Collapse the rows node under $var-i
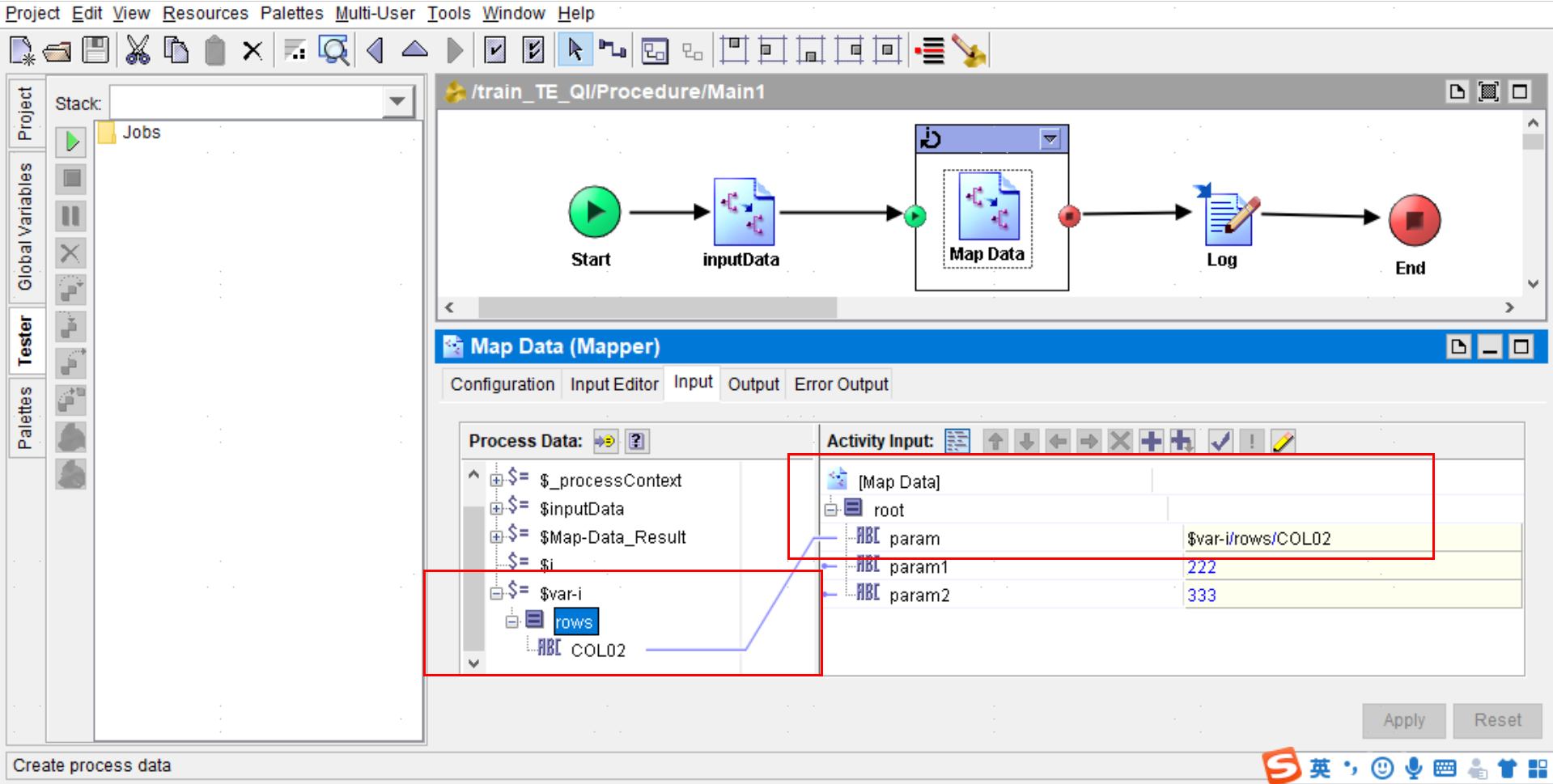1553x784 pixels. coord(512,621)
